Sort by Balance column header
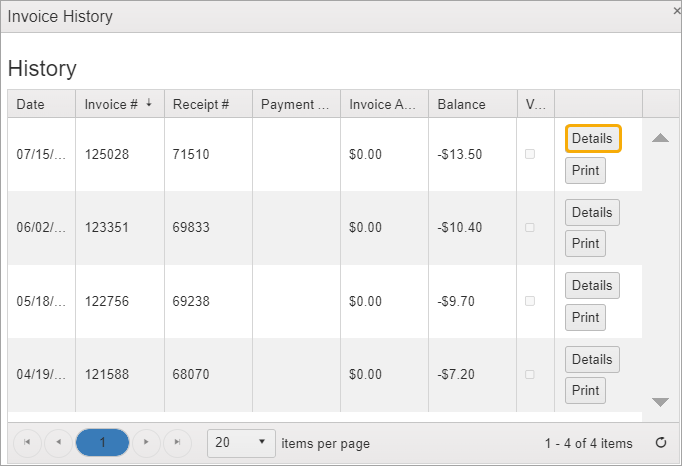The height and width of the screenshot is (466, 682). click(x=461, y=104)
